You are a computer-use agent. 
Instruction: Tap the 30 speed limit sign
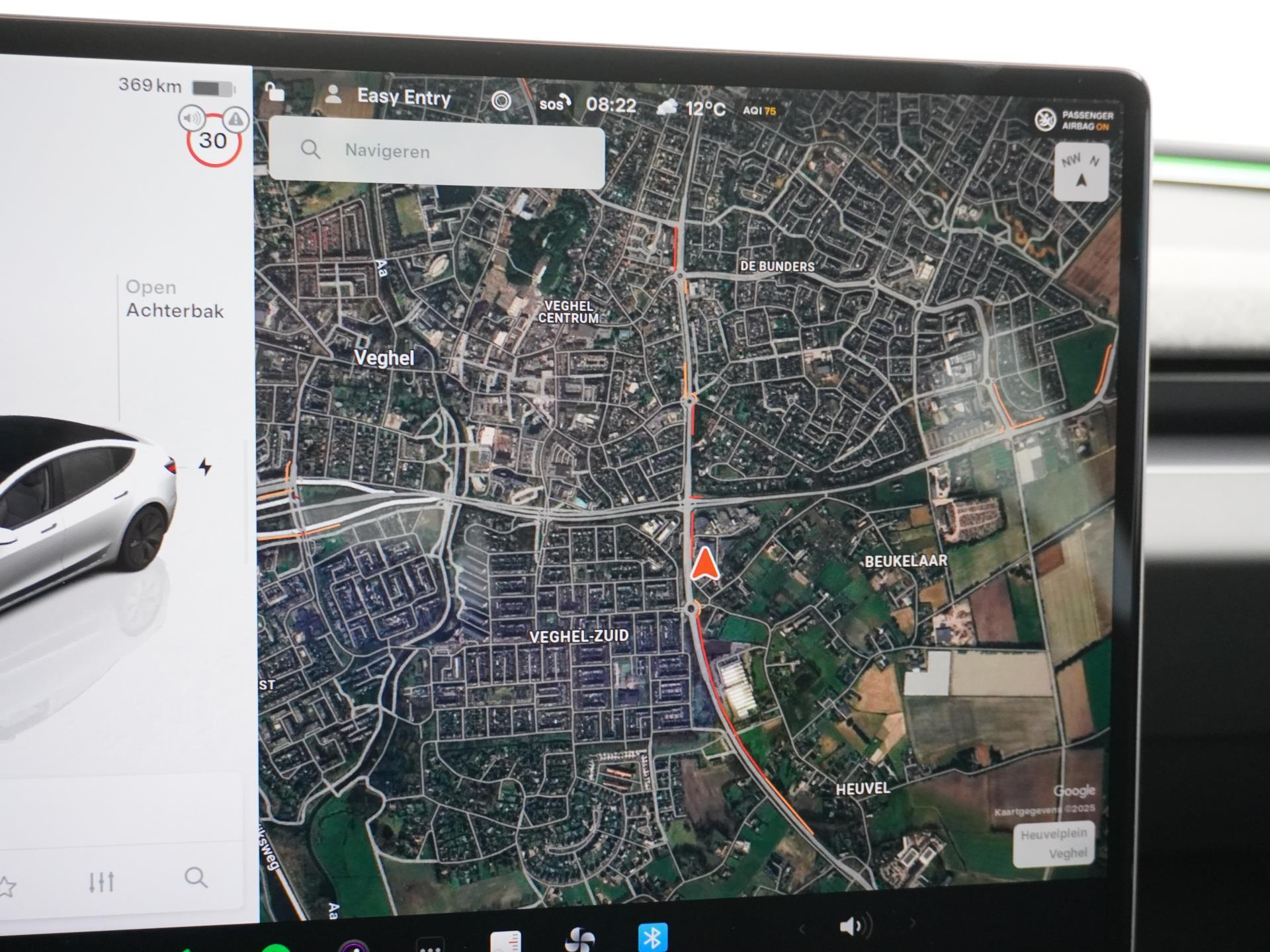[x=213, y=141]
